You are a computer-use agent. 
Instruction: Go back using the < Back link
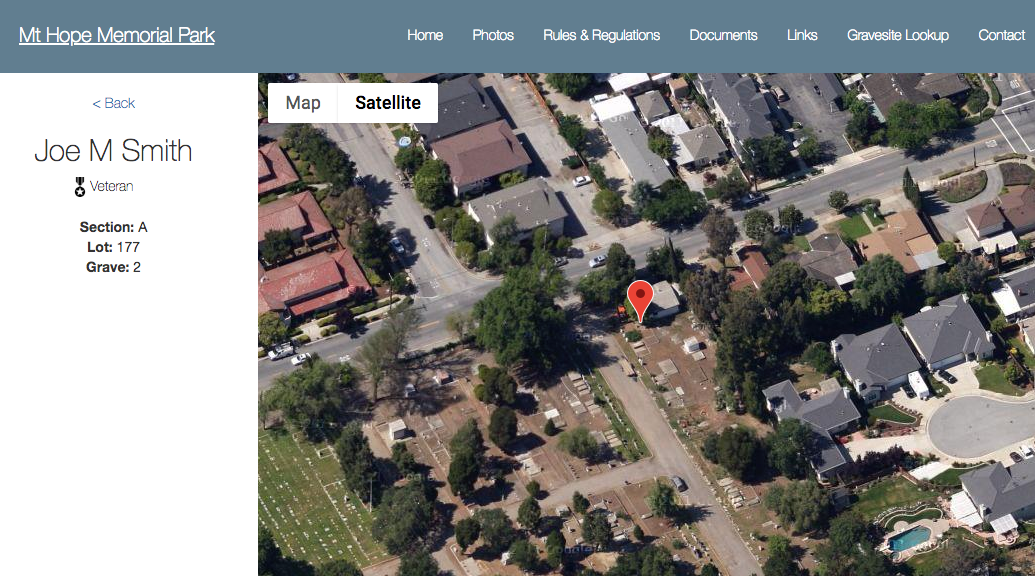[x=114, y=103]
